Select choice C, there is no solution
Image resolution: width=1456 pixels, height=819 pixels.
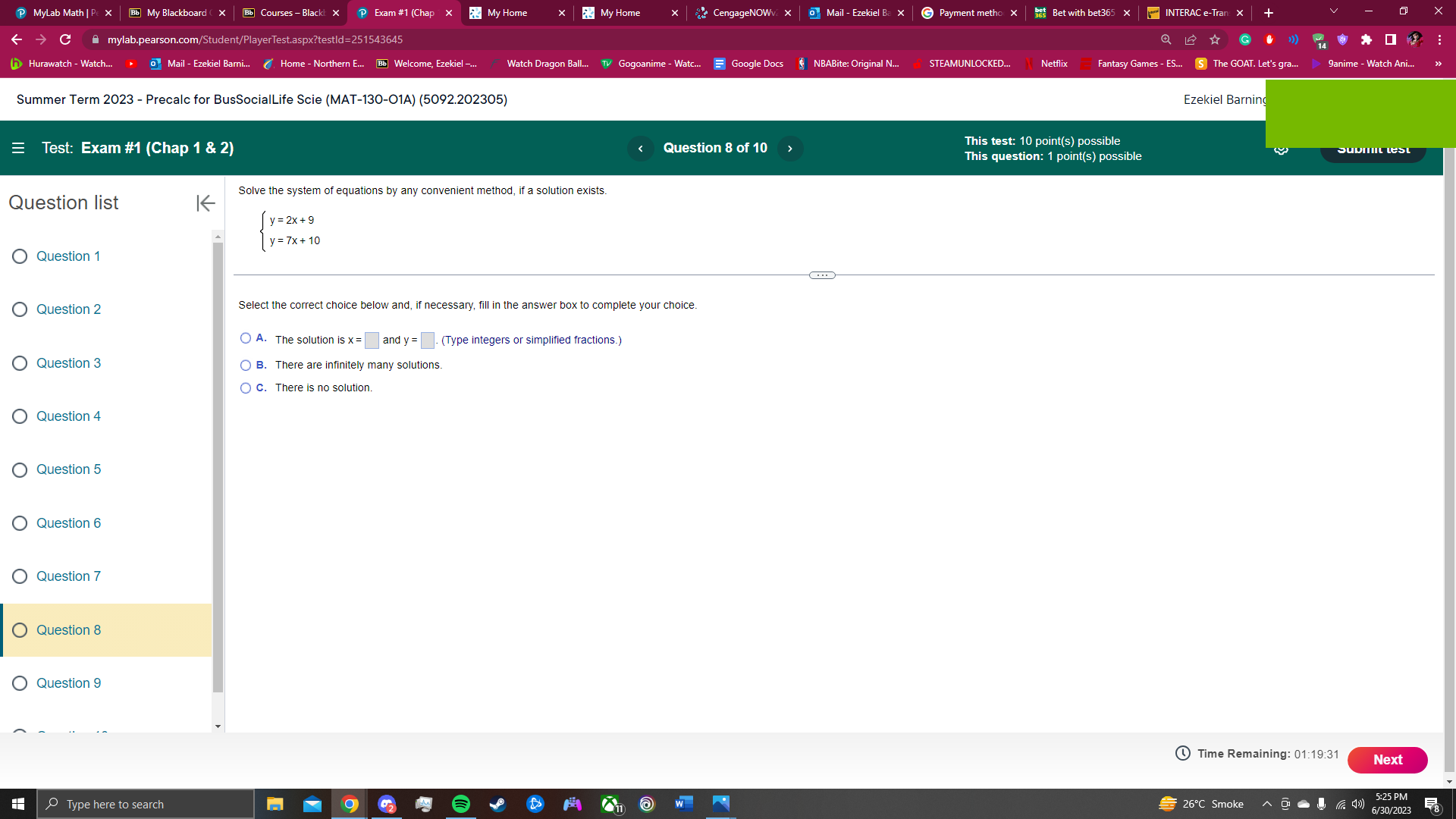click(x=245, y=388)
